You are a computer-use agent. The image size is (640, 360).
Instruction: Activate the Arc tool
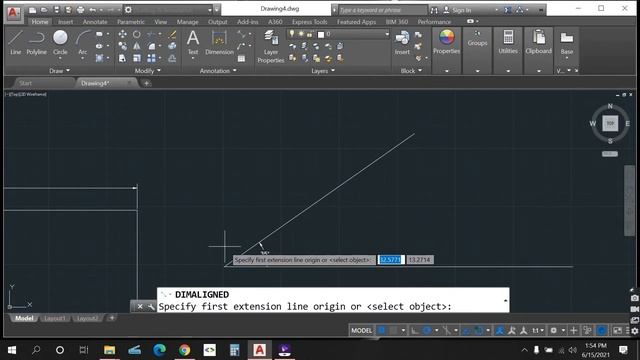tap(82, 42)
